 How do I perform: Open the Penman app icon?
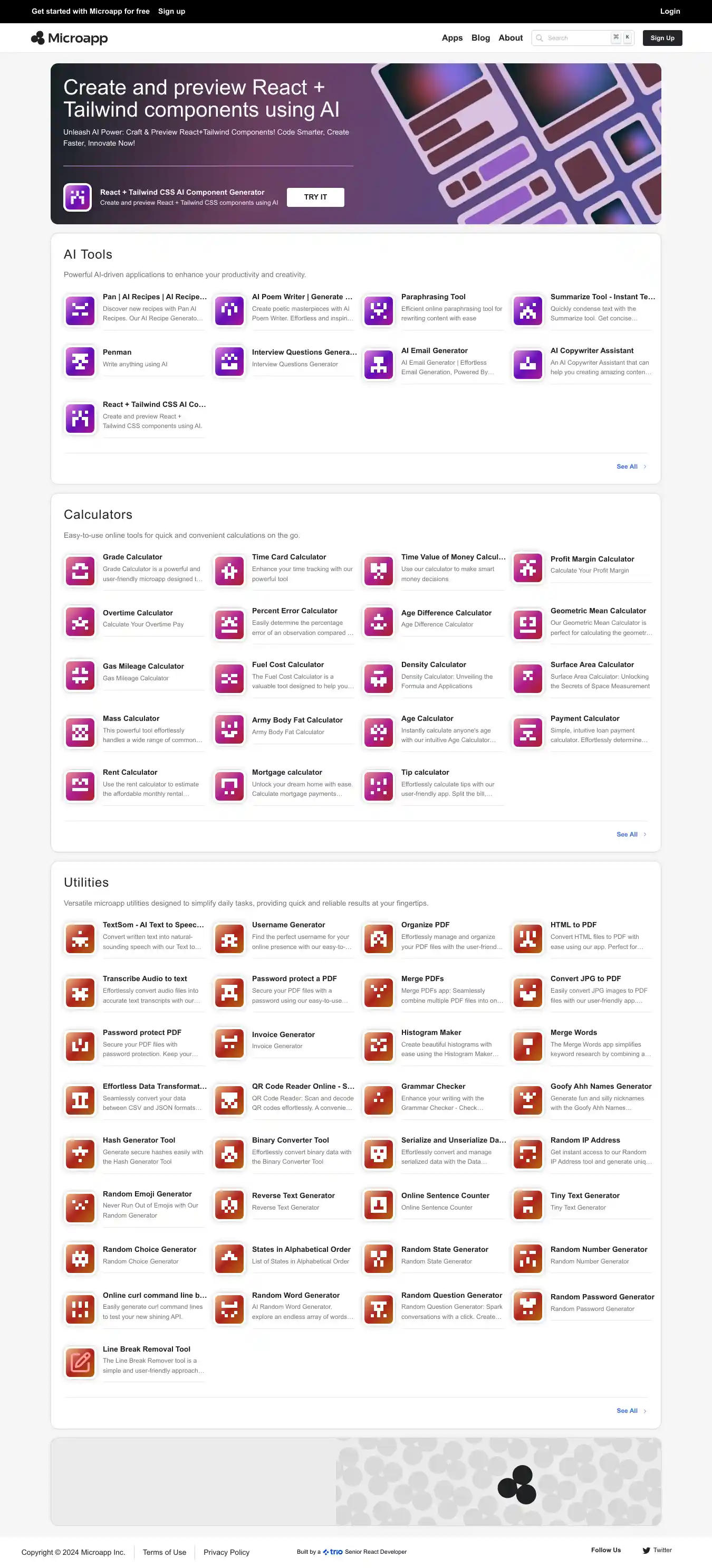[x=80, y=362]
